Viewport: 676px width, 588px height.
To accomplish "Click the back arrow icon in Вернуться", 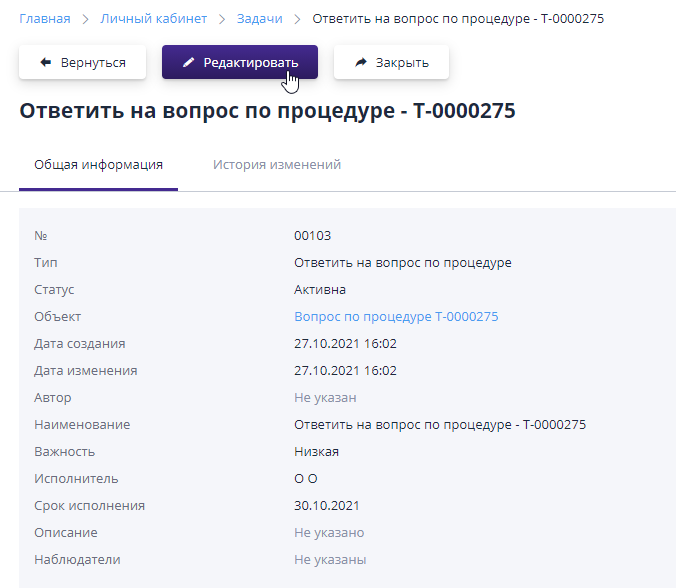I will tap(45, 62).
